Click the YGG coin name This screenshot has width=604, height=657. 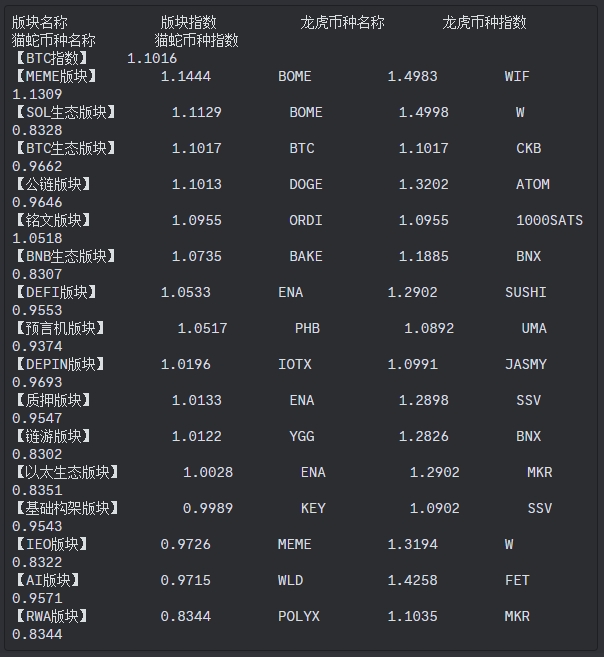[302, 437]
